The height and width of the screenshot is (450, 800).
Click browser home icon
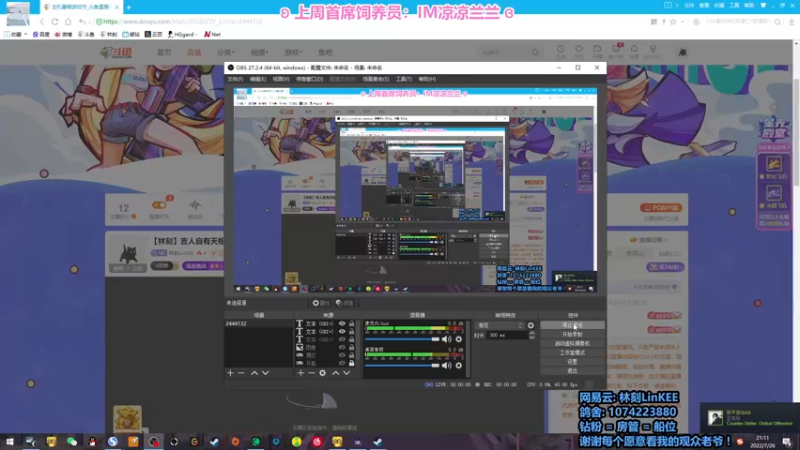coord(68,22)
